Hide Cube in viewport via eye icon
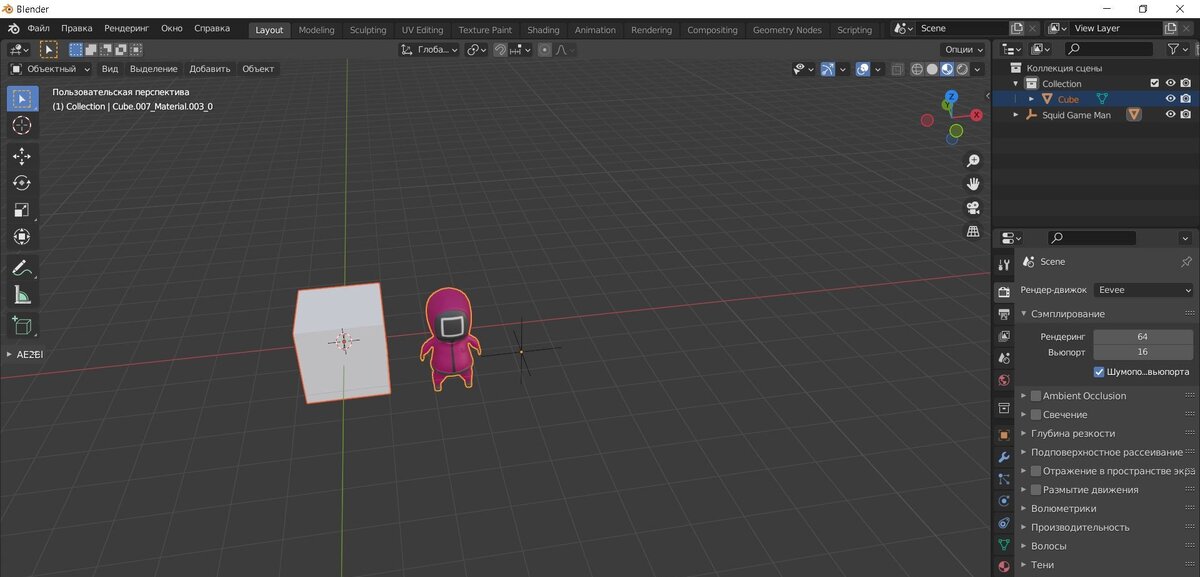This screenshot has height=577, width=1200. pos(1170,99)
